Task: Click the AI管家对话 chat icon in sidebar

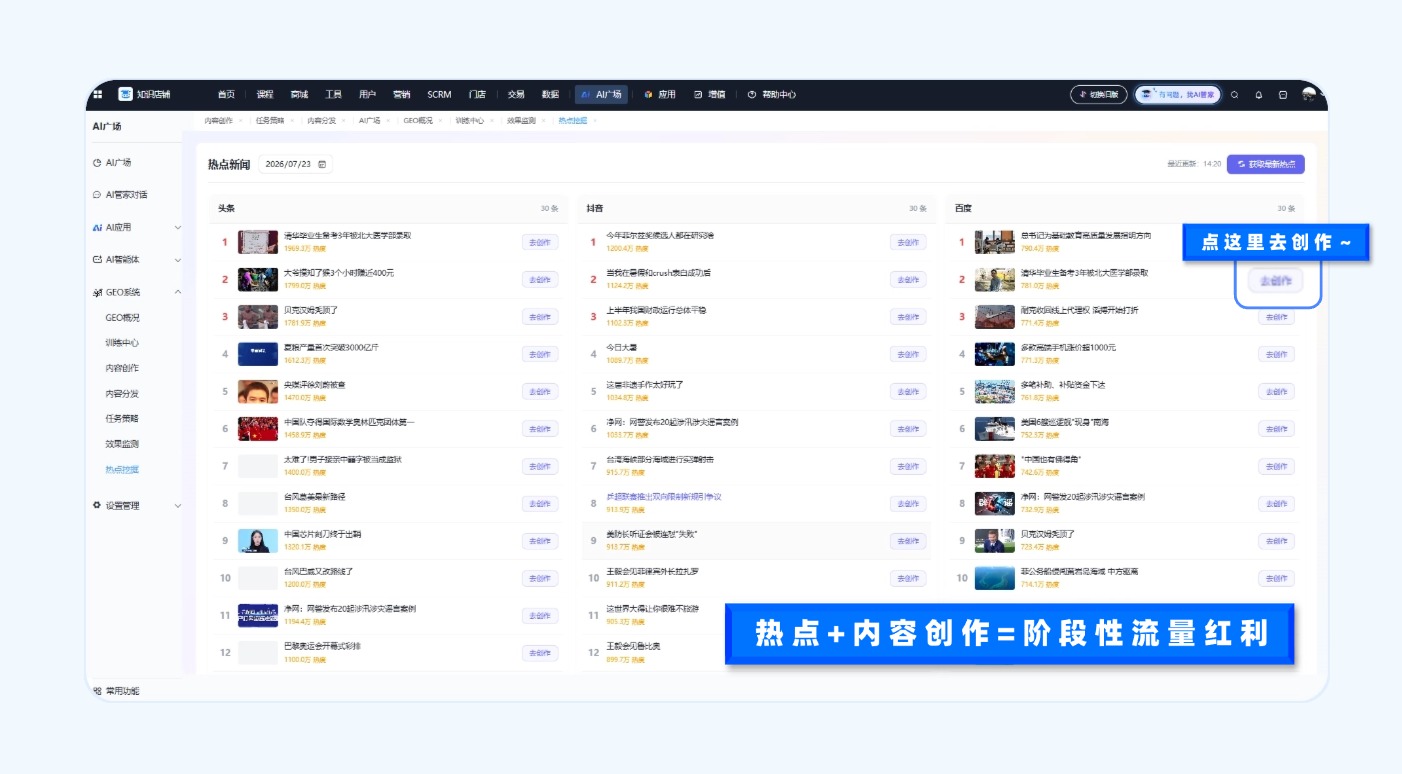Action: [97, 195]
